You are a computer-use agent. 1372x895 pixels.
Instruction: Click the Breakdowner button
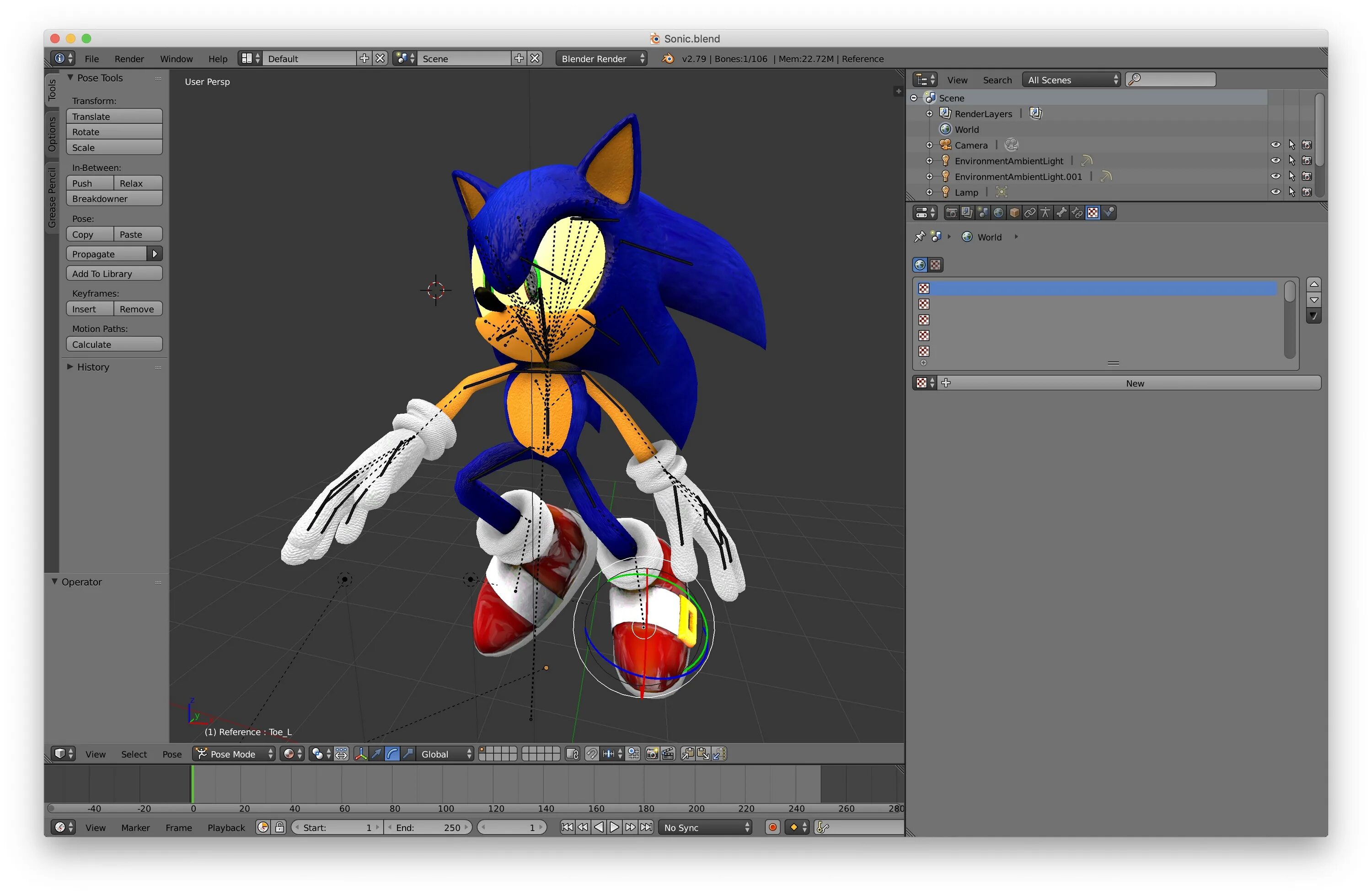(x=114, y=199)
